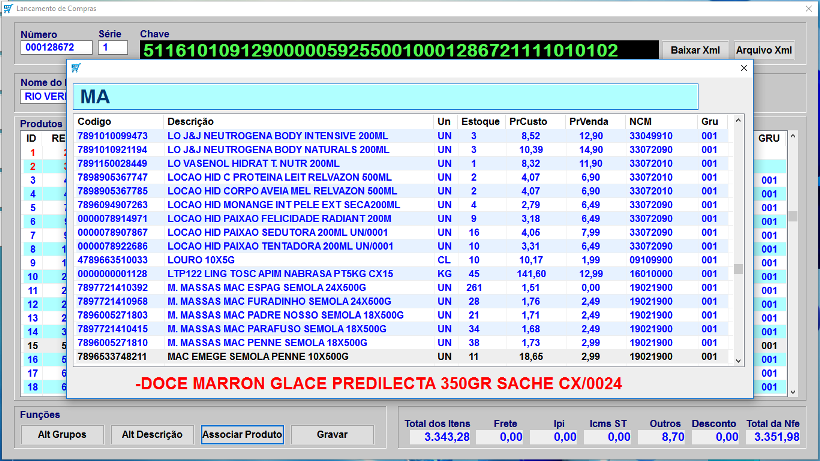
Task: Select M. MASSAS MAC PENNE SEMOLA 18X500G
Action: click(x=401, y=343)
